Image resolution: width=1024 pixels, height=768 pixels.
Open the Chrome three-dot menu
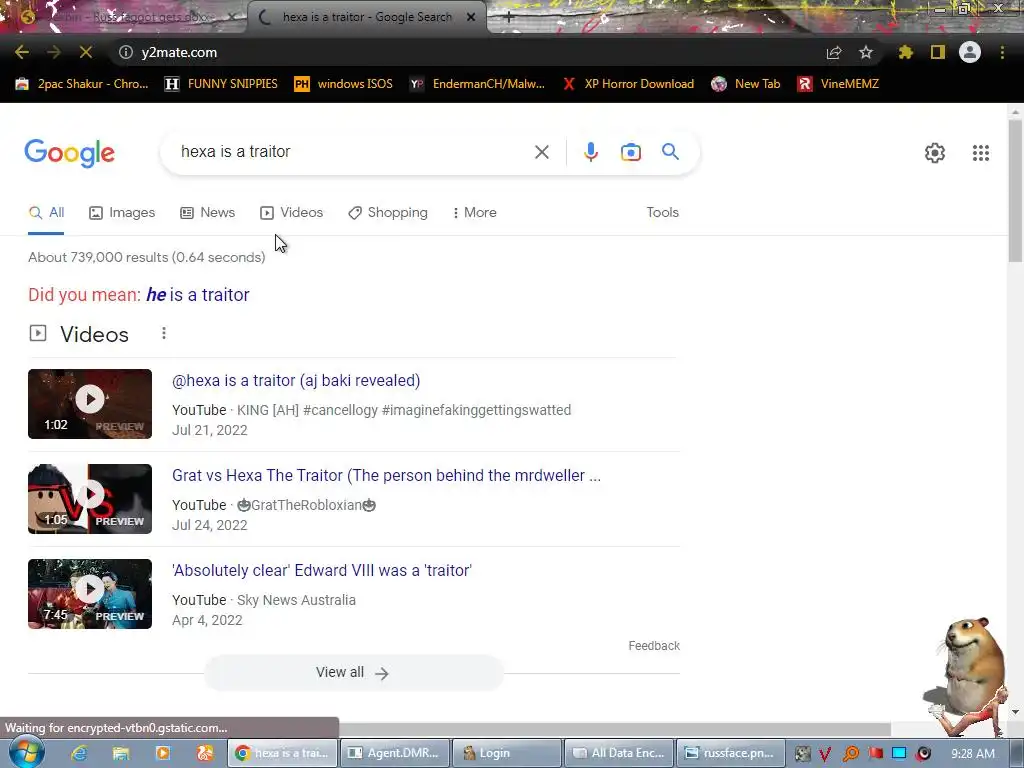(x=1002, y=52)
